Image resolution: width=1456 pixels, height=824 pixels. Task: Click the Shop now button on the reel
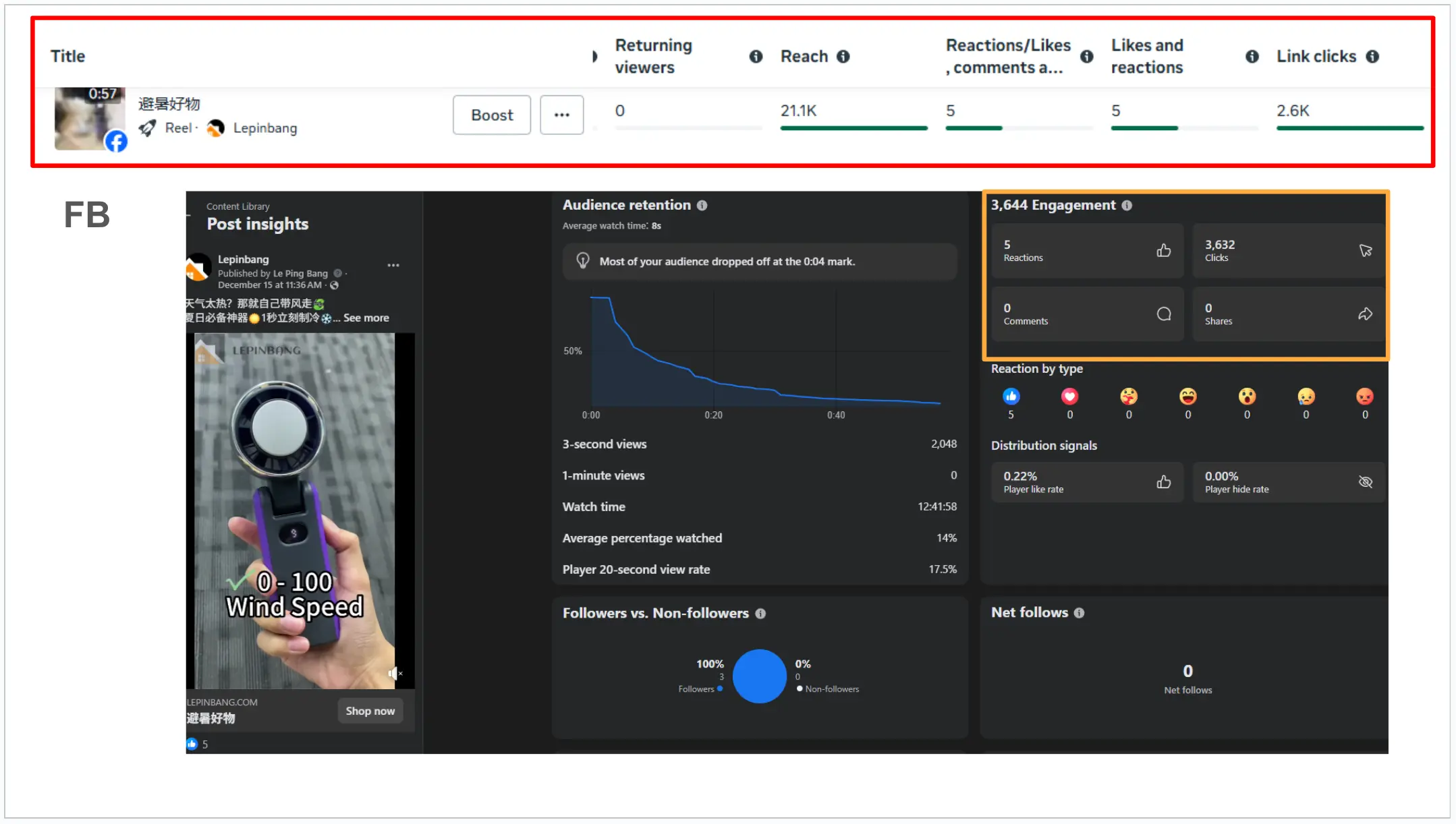click(370, 711)
